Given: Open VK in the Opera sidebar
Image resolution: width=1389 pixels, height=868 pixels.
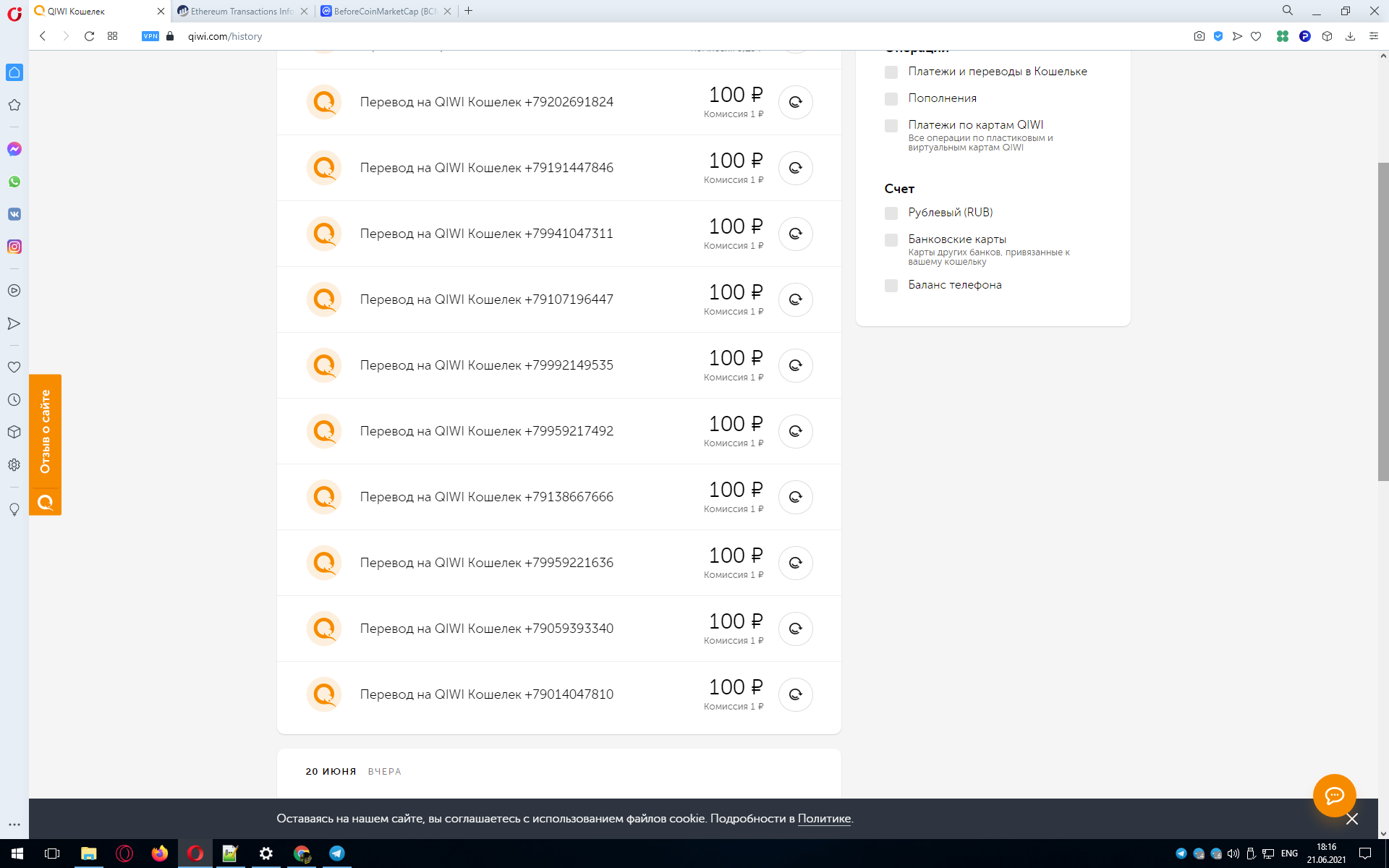Looking at the screenshot, I should click(14, 214).
